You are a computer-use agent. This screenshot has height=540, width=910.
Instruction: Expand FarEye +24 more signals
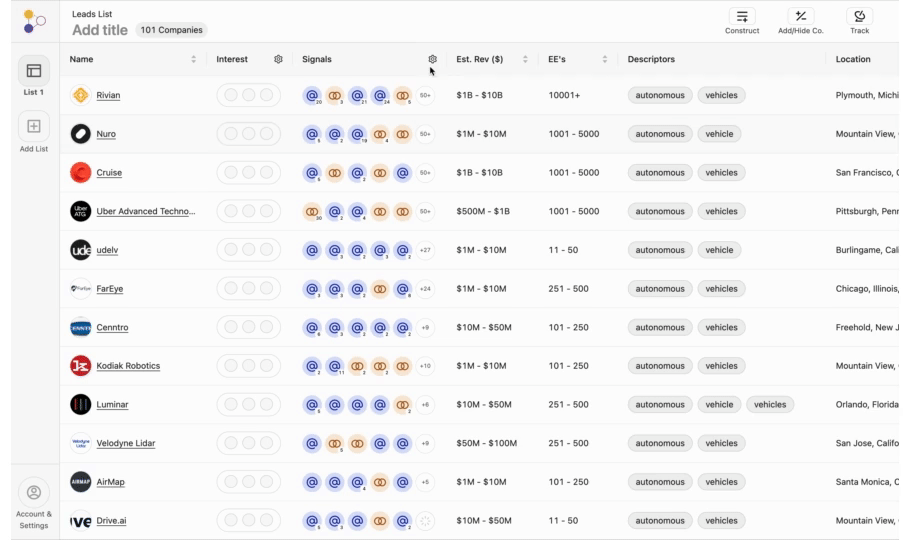[x=425, y=289]
